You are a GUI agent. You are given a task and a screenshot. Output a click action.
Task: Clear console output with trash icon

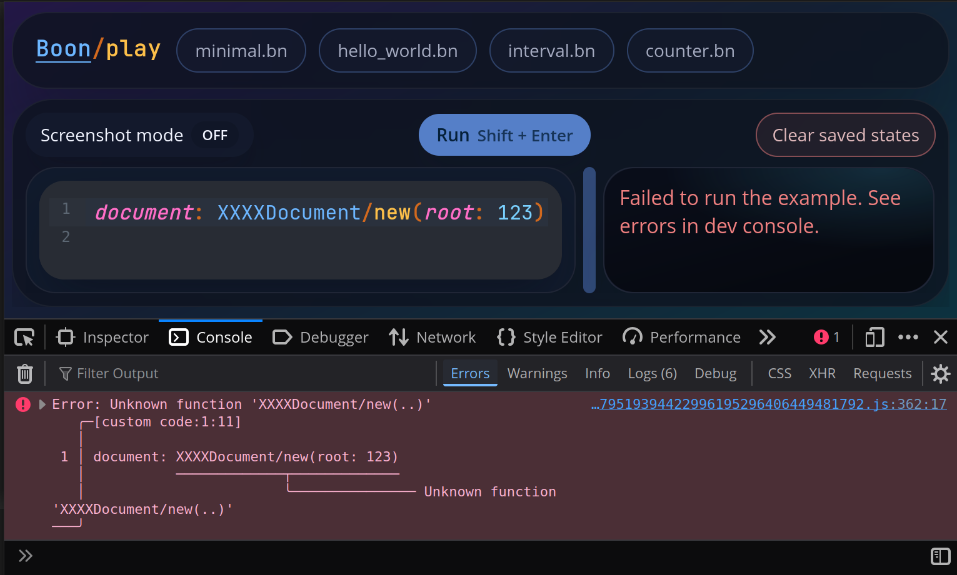pos(25,373)
